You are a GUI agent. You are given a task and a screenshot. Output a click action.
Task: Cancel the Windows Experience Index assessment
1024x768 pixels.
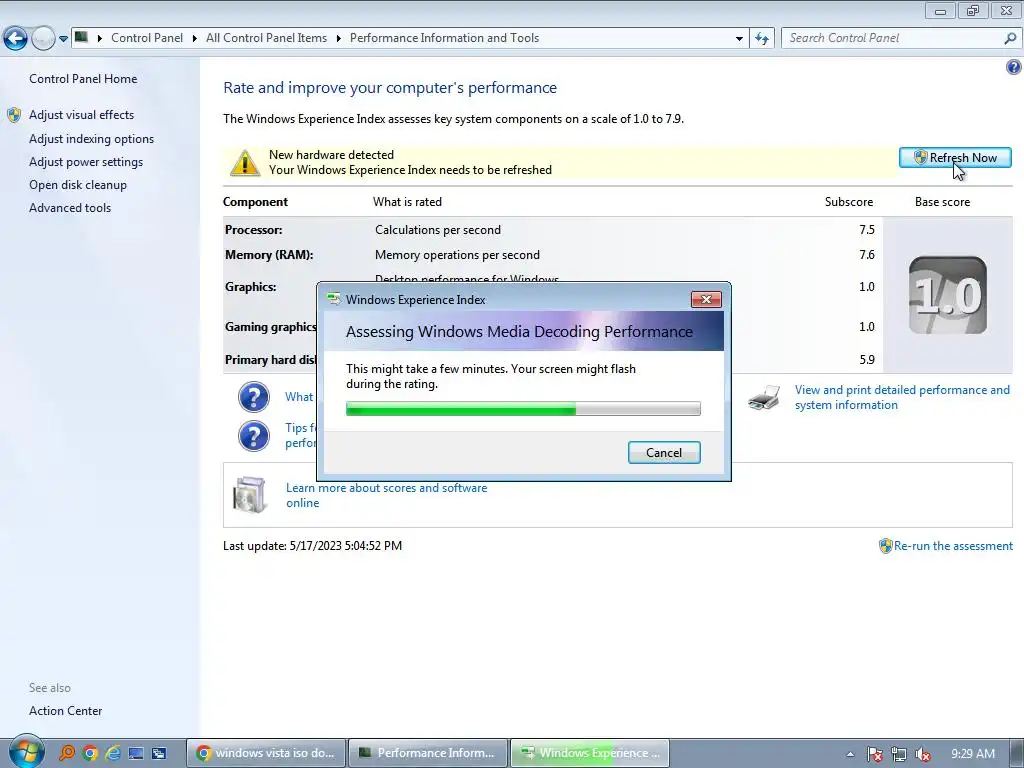click(664, 453)
